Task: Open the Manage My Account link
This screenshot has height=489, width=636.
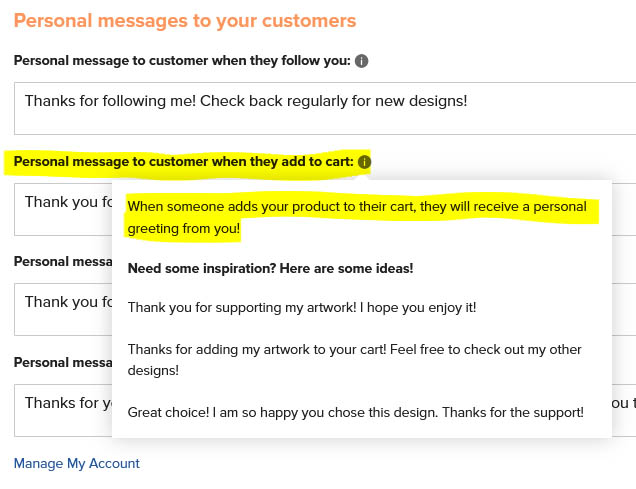Action: tap(77, 463)
